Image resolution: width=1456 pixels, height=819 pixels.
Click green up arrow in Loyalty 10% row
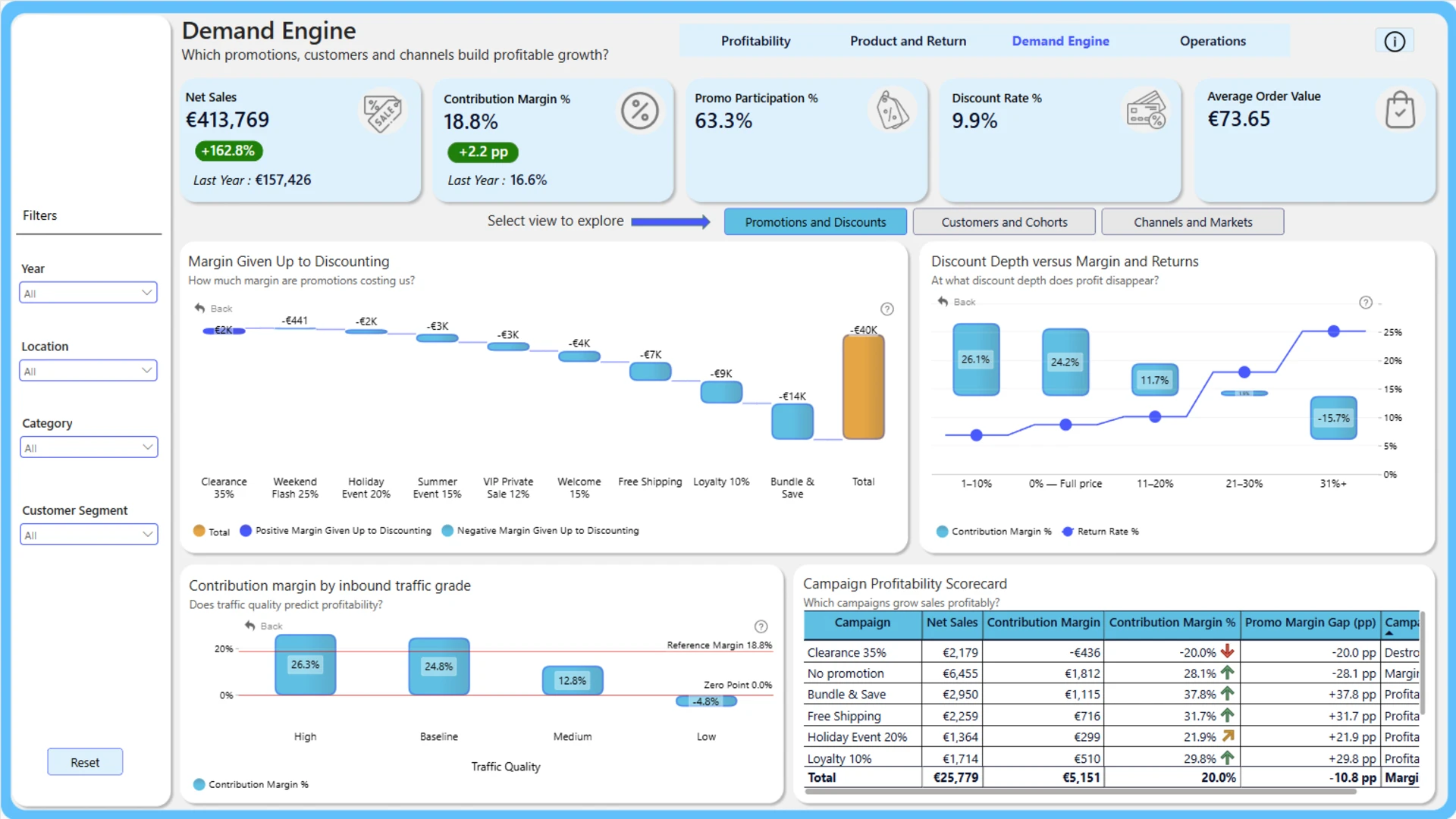coord(1227,758)
